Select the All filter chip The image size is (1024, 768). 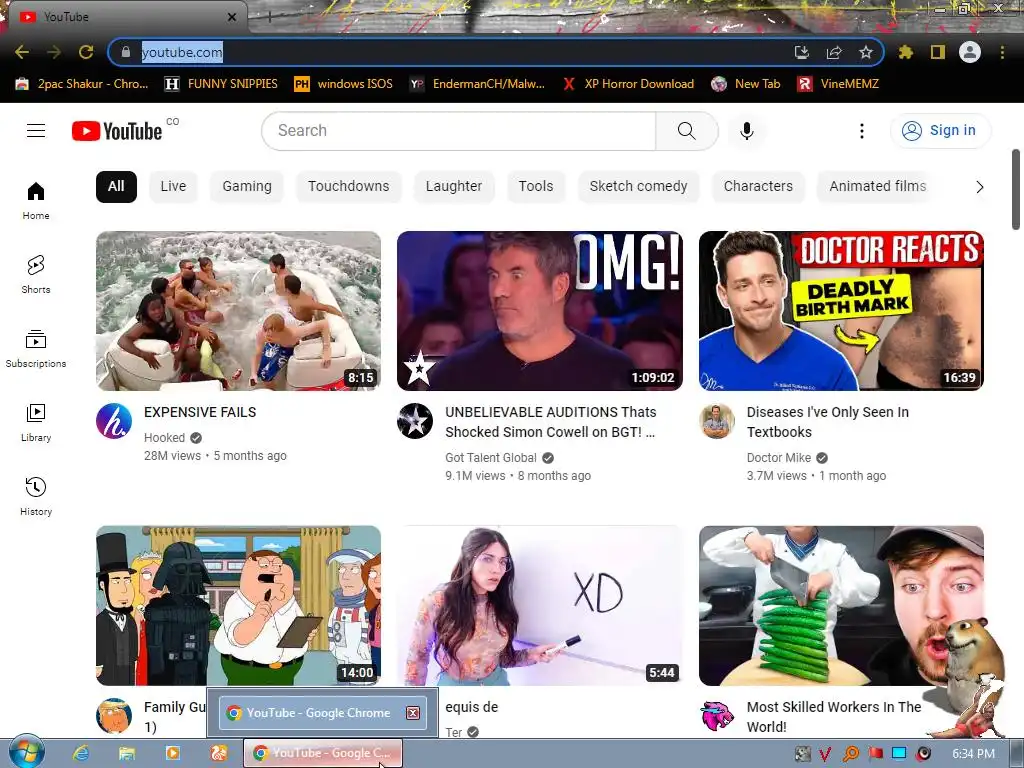[x=116, y=187]
